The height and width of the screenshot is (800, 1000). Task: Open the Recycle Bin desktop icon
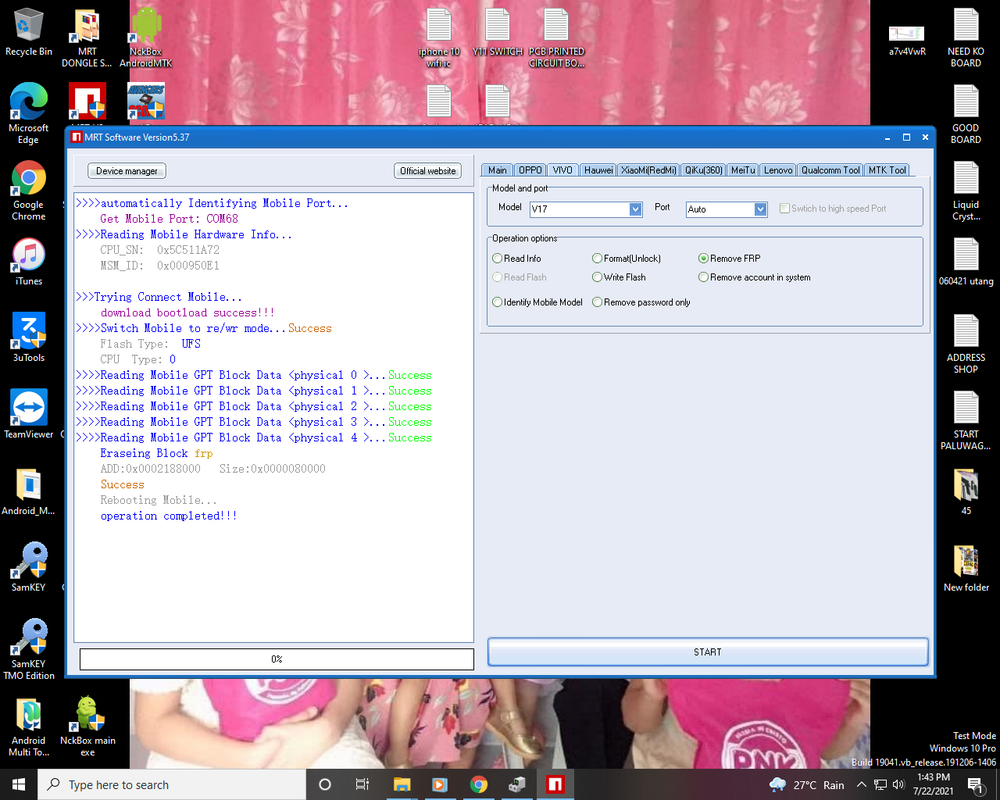pos(28,32)
